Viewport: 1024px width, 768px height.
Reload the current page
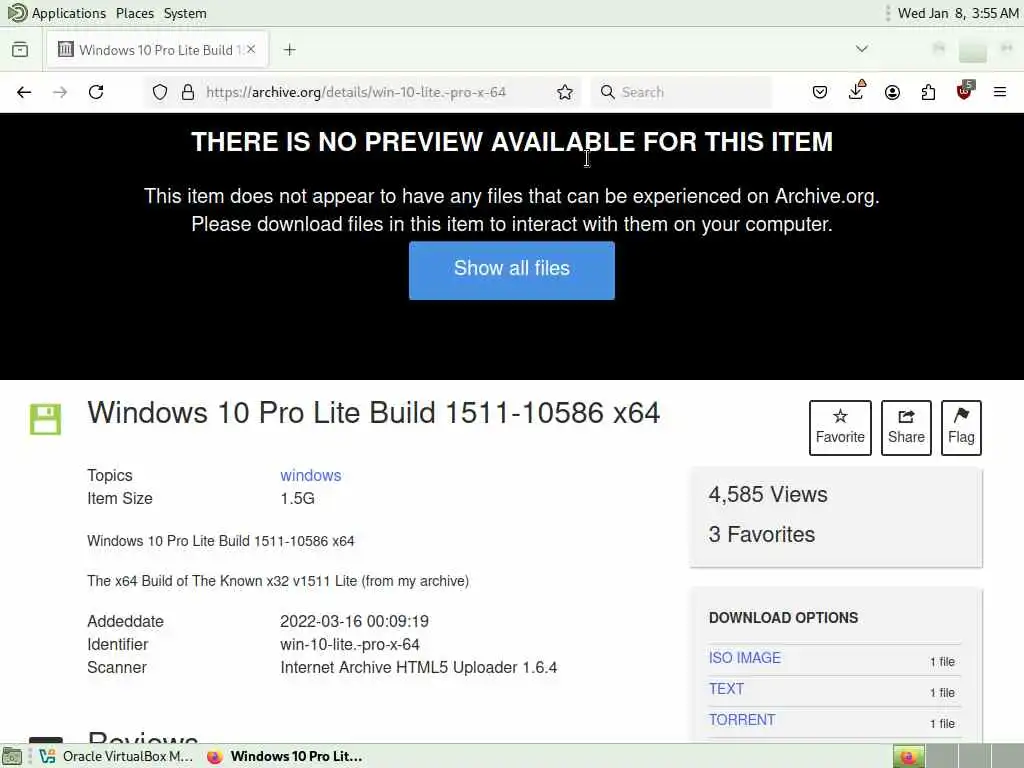(96, 92)
